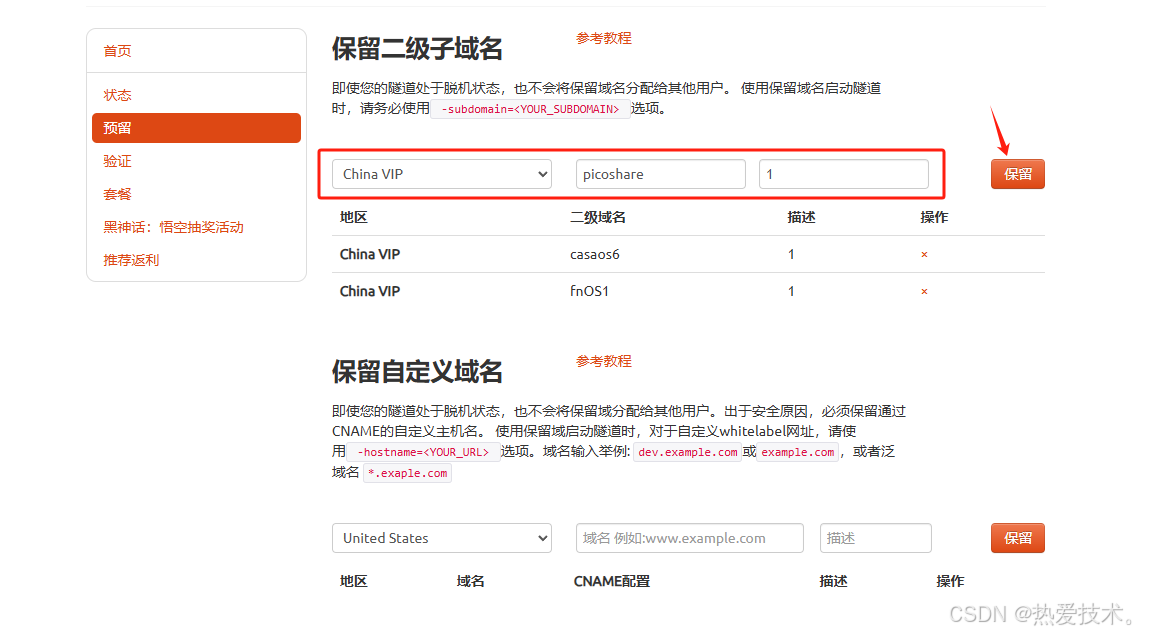Open the 套餐 sidebar page
The width and height of the screenshot is (1150, 634).
(x=117, y=194)
